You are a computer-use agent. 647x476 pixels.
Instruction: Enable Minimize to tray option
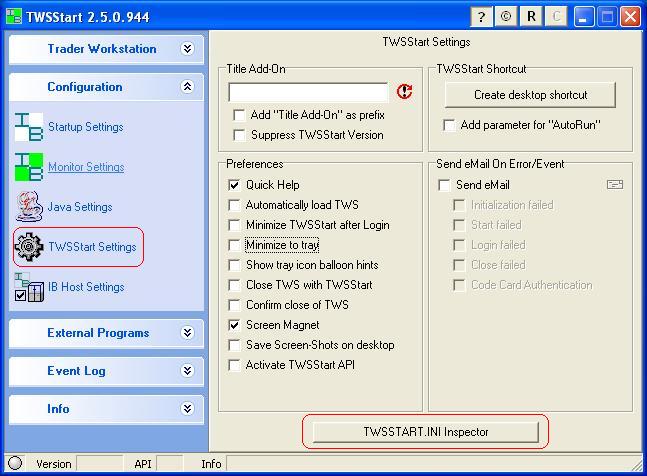[x=234, y=245]
